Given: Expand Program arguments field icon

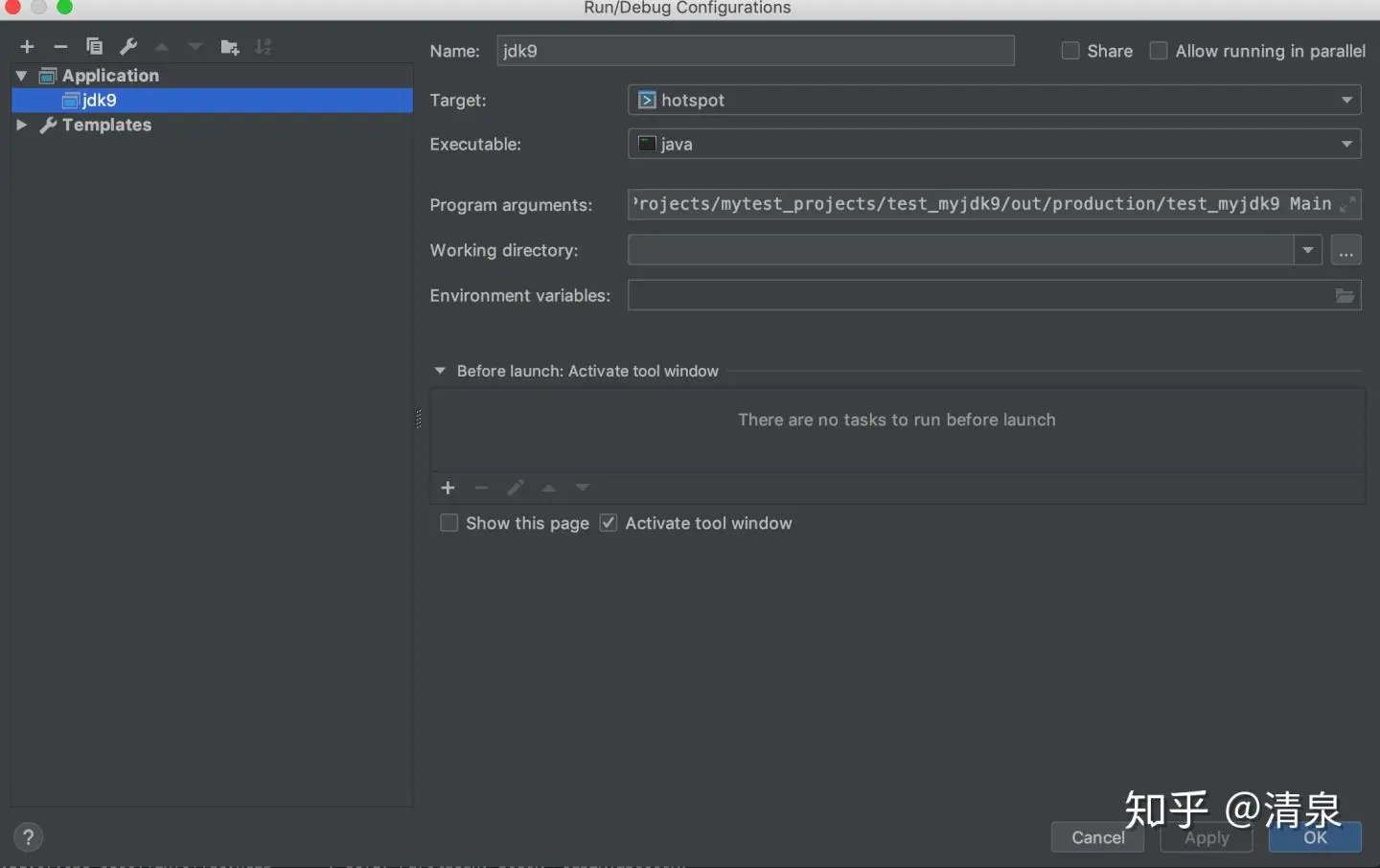Looking at the screenshot, I should [x=1347, y=204].
